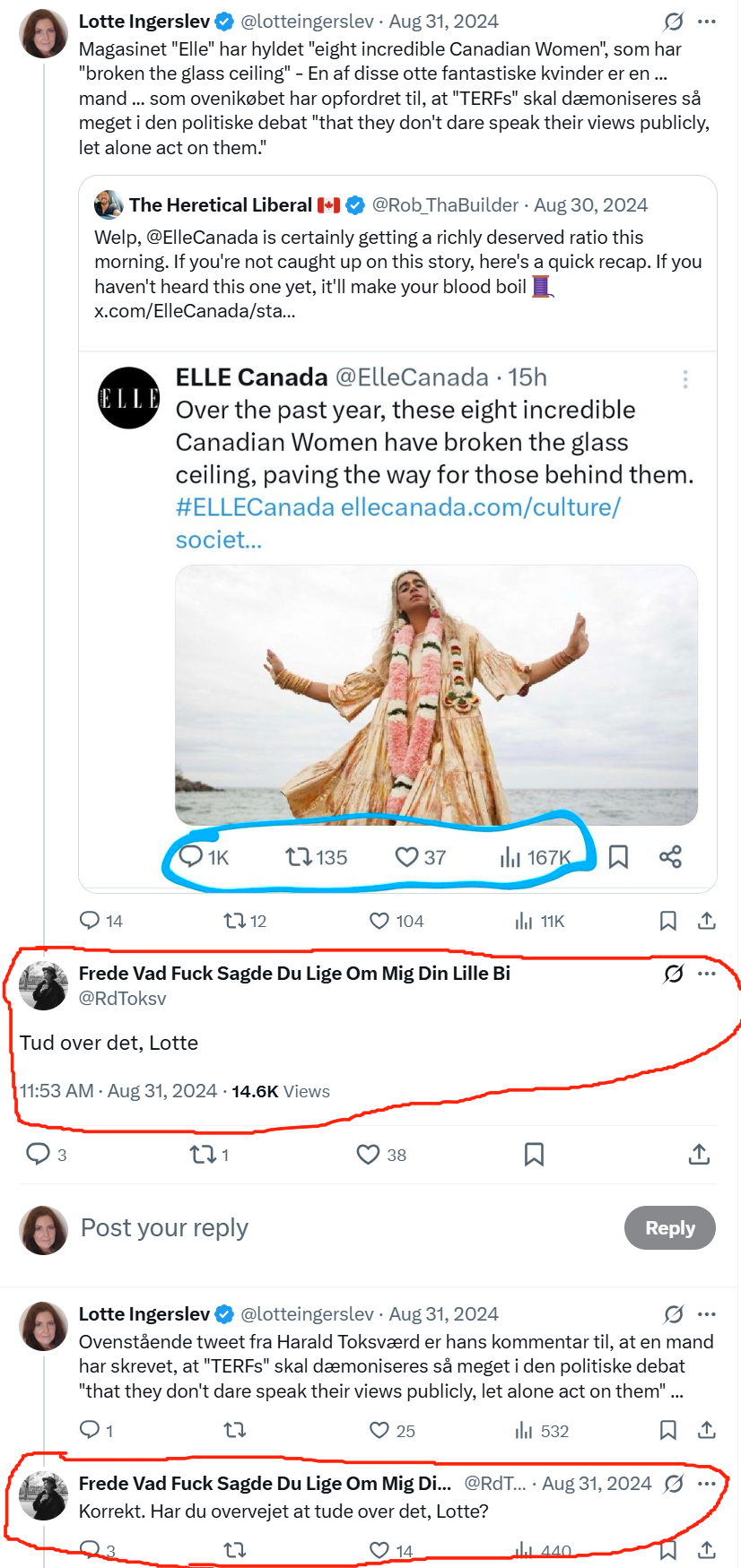Repost the "Tud over det, Lotte" tweet

pos(202,1155)
